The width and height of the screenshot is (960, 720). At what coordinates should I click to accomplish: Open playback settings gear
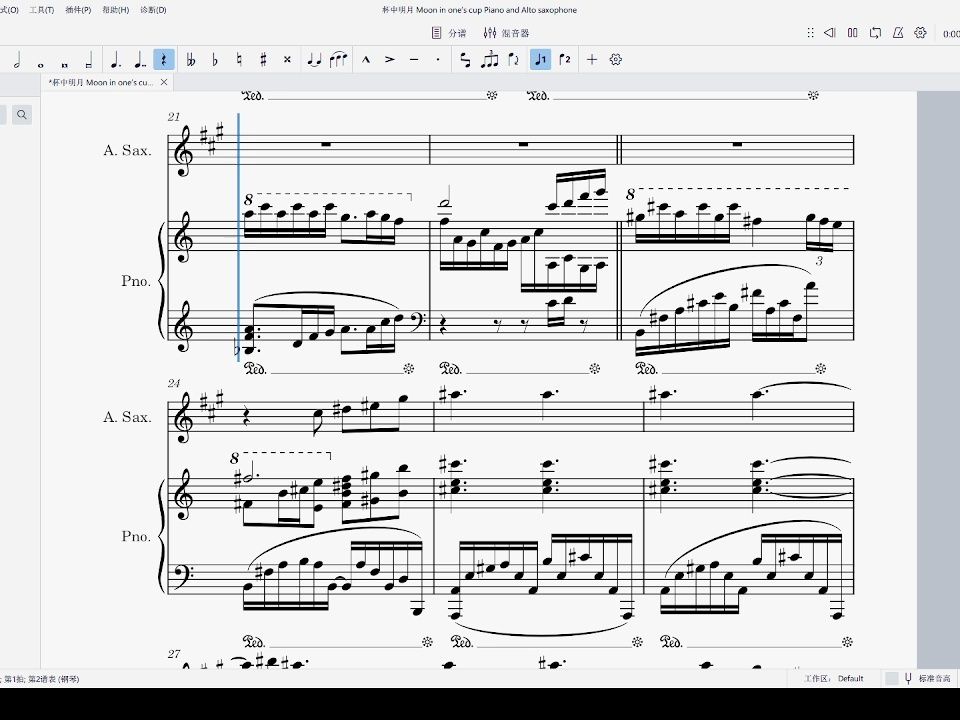920,33
